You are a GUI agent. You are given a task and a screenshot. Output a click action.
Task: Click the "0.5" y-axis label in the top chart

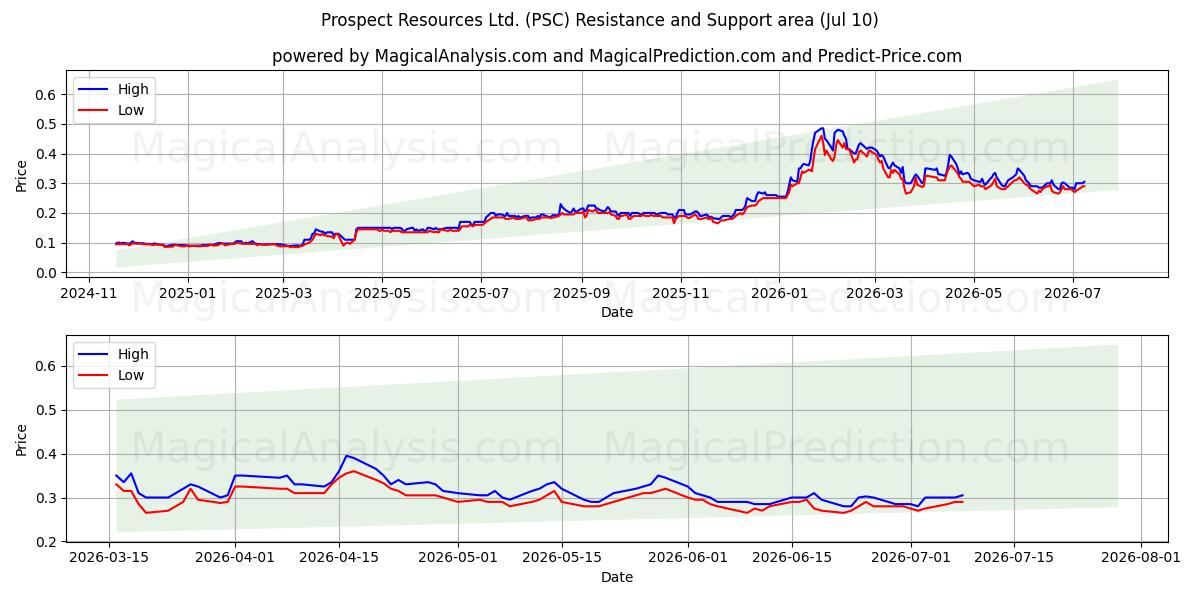[48, 124]
